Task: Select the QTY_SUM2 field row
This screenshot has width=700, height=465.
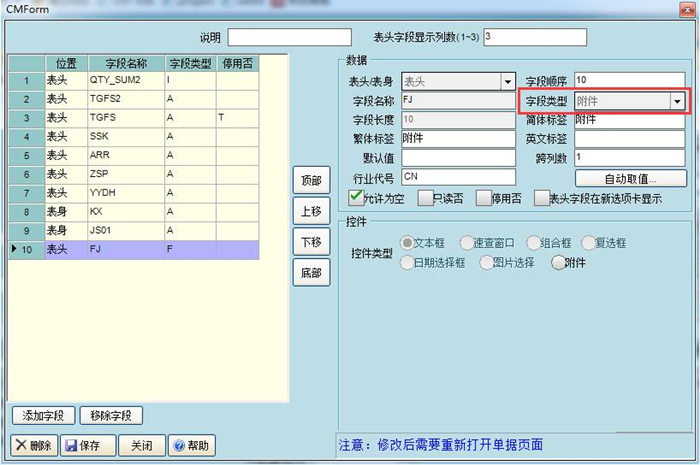Action: pyautogui.click(x=134, y=80)
